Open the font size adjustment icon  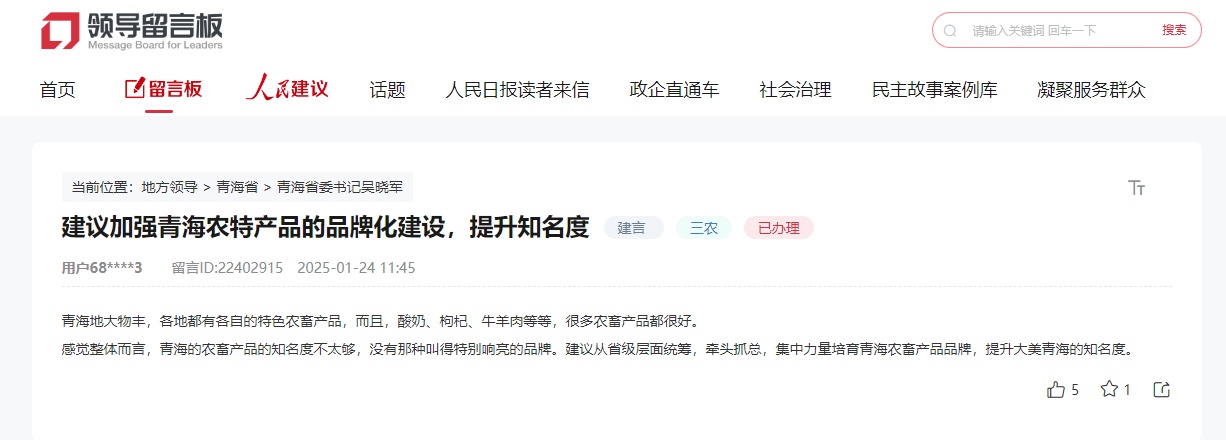pos(1136,188)
